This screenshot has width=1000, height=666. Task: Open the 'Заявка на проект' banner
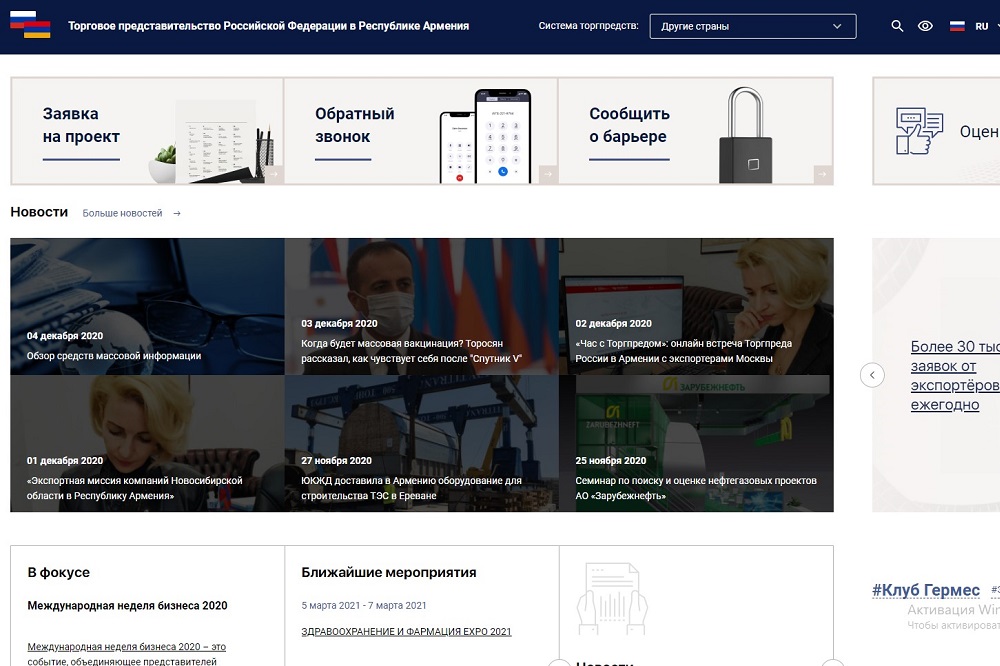pos(147,131)
